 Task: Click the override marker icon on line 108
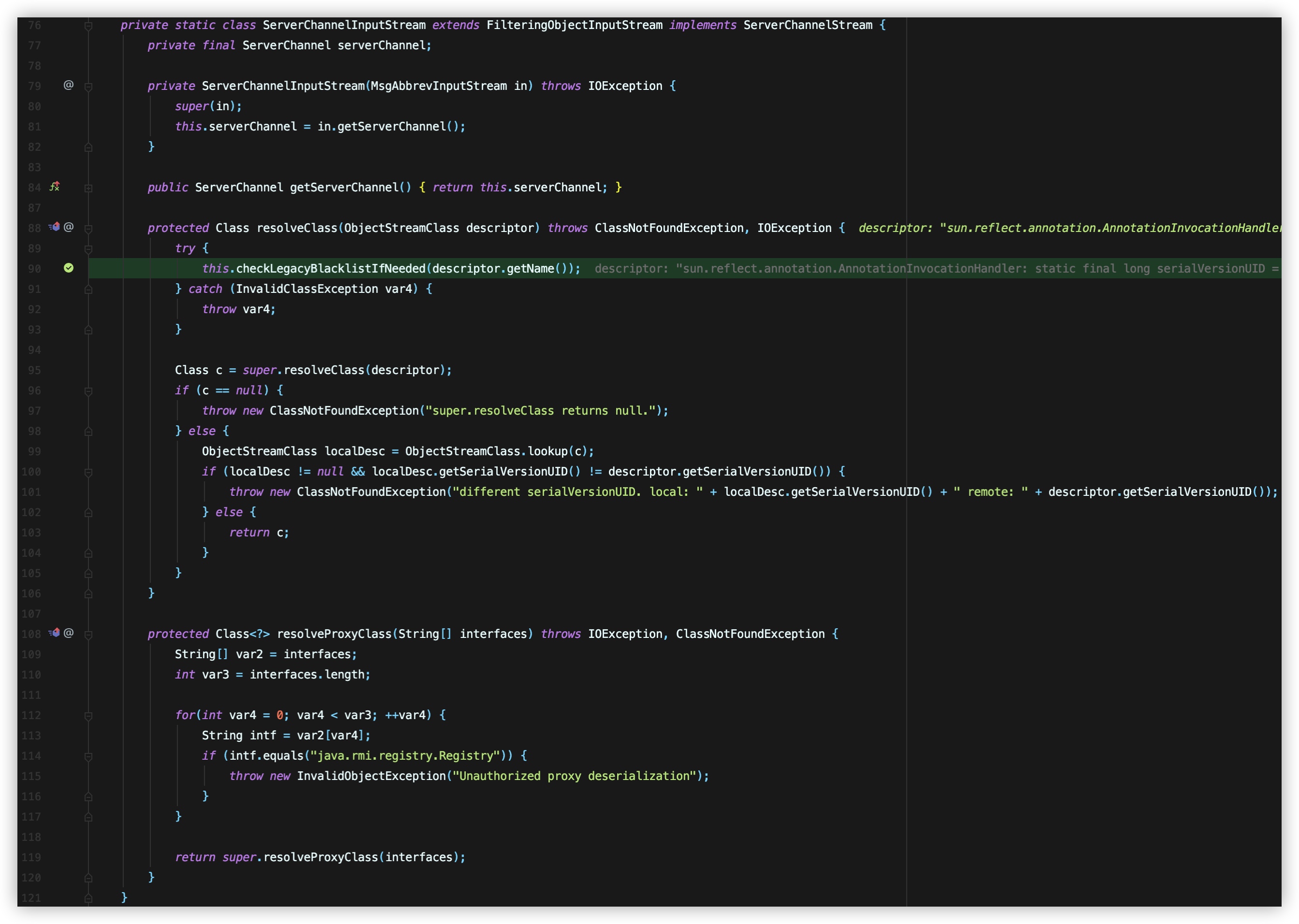55,633
